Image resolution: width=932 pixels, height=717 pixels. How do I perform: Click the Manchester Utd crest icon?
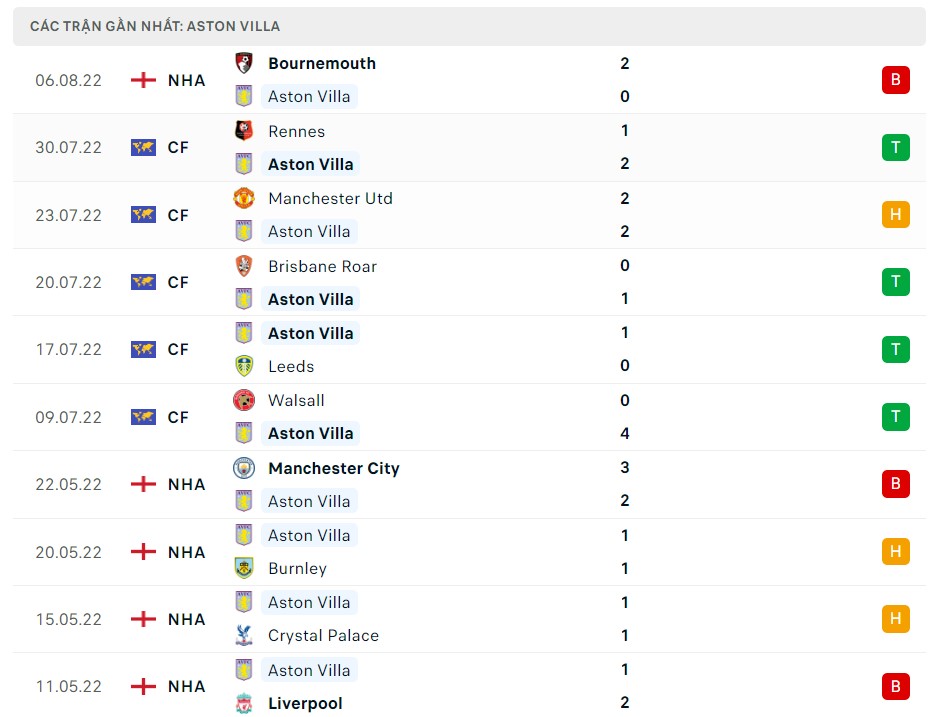point(243,198)
